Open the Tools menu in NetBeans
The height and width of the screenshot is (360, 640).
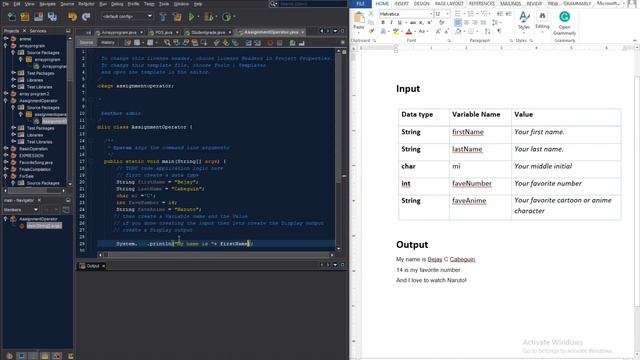(164, 4)
